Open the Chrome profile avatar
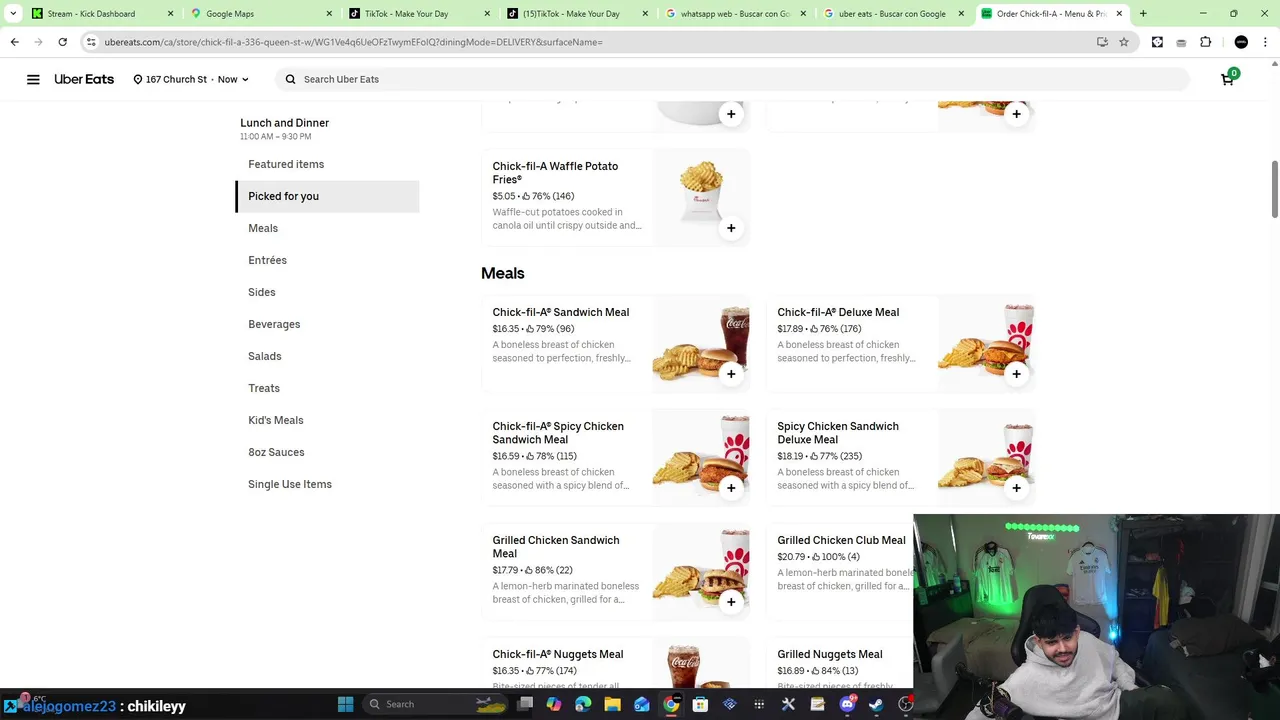1280x720 pixels. pos(1241,42)
